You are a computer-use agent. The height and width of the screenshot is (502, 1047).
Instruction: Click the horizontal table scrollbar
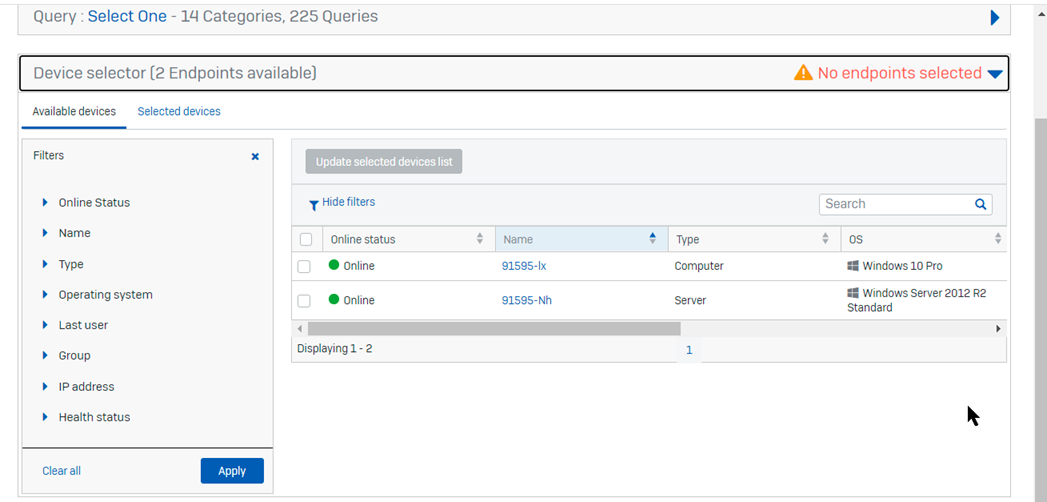(494, 329)
